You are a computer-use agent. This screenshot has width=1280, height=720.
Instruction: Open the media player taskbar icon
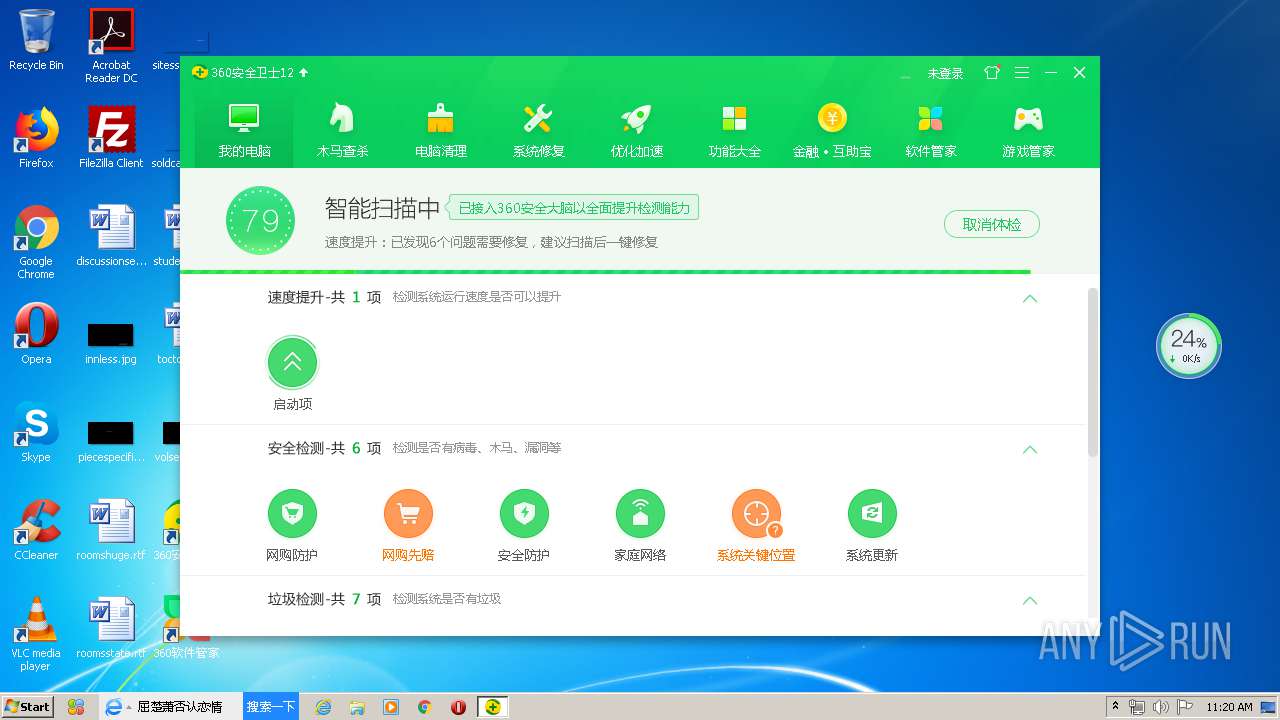point(391,707)
